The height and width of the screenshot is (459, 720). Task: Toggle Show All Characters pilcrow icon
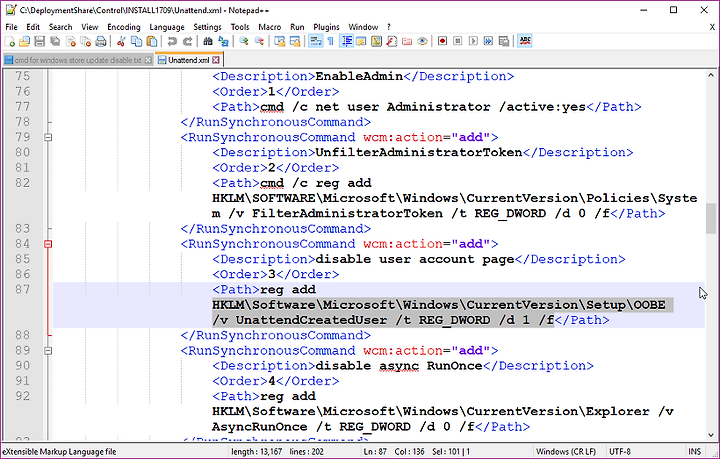[x=331, y=42]
